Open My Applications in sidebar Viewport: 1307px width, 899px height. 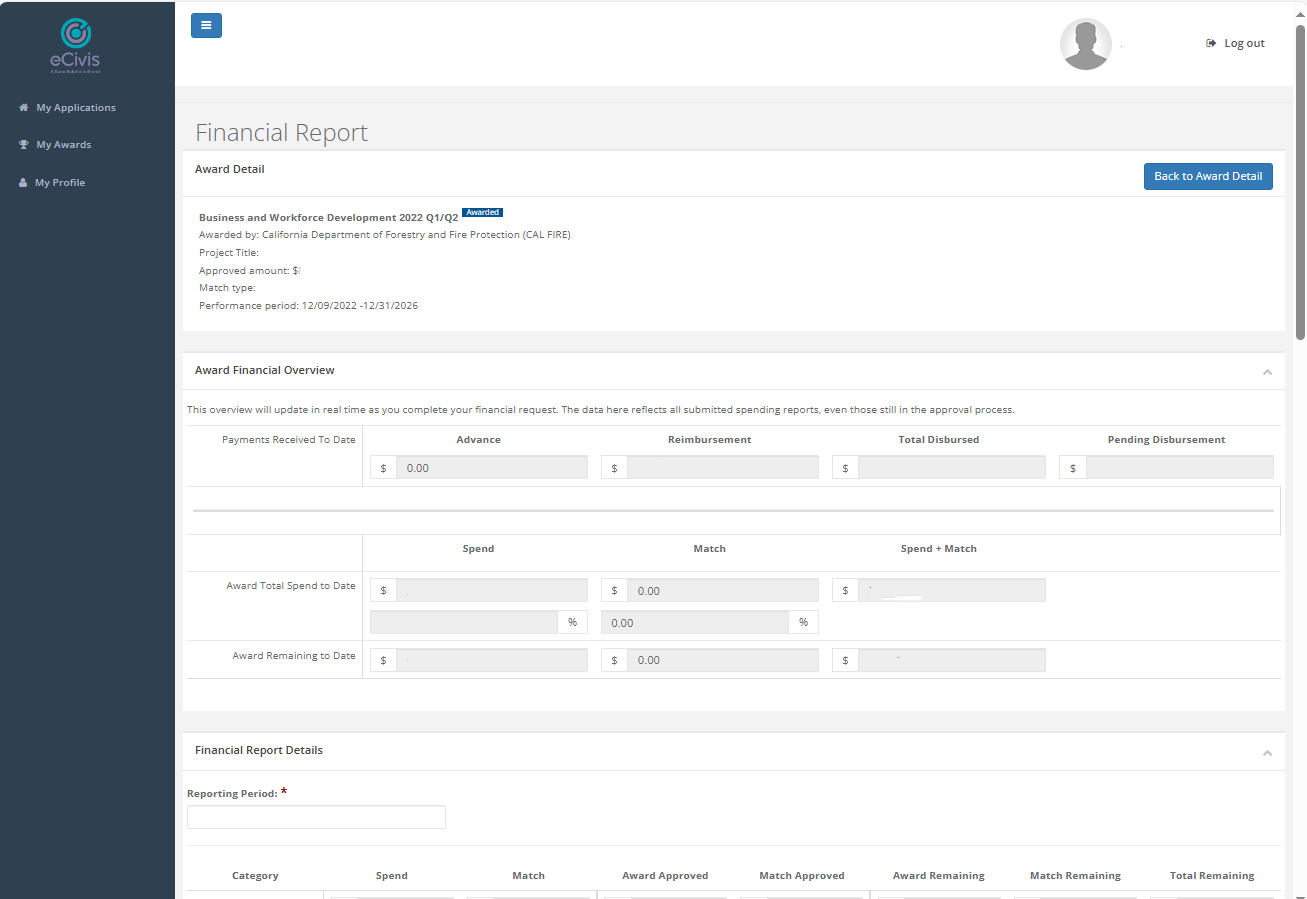(76, 108)
